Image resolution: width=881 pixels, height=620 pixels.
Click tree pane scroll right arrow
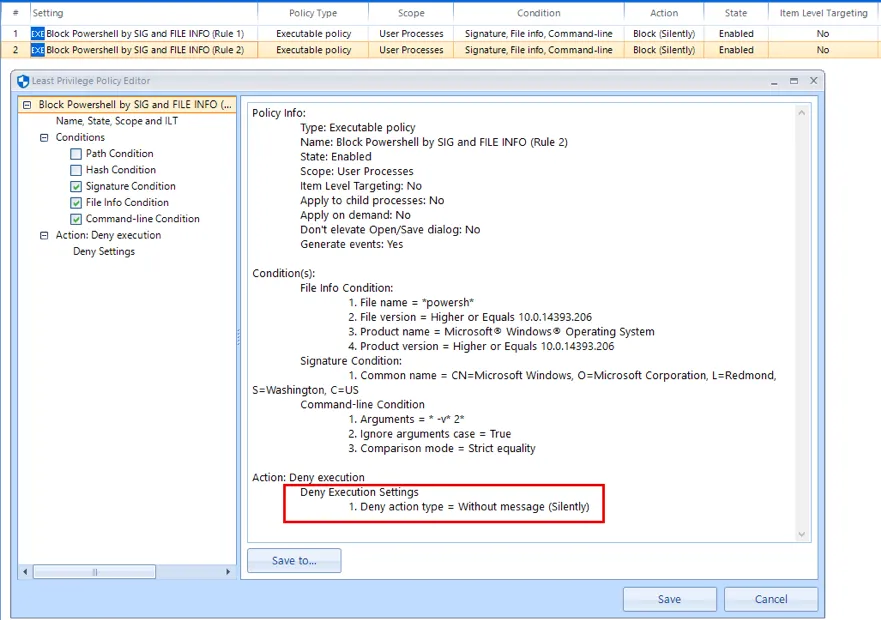pyautogui.click(x=229, y=572)
